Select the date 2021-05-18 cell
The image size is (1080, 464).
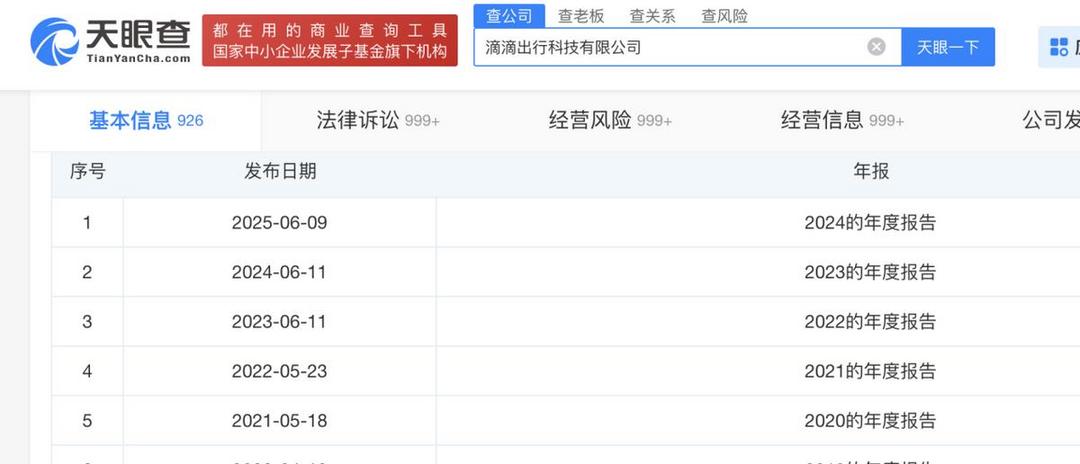(279, 421)
